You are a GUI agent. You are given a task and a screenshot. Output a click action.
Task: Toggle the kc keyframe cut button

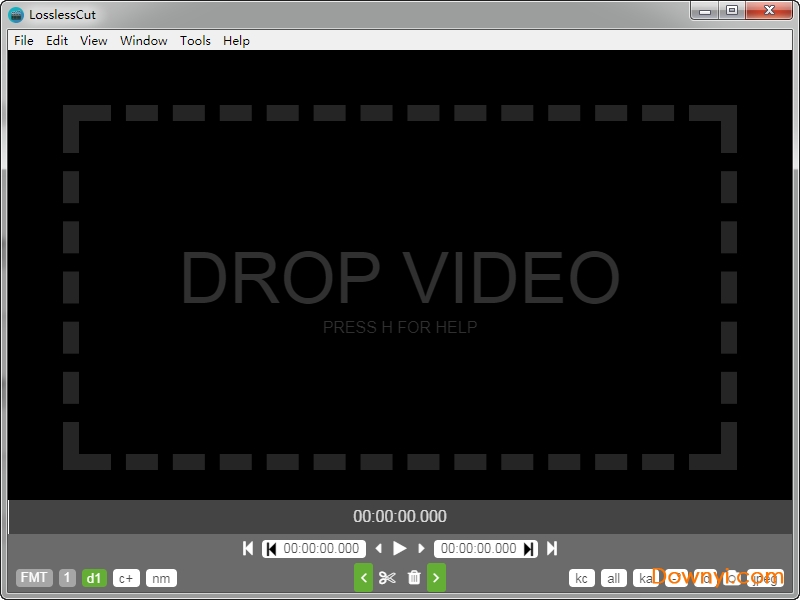pyautogui.click(x=581, y=578)
